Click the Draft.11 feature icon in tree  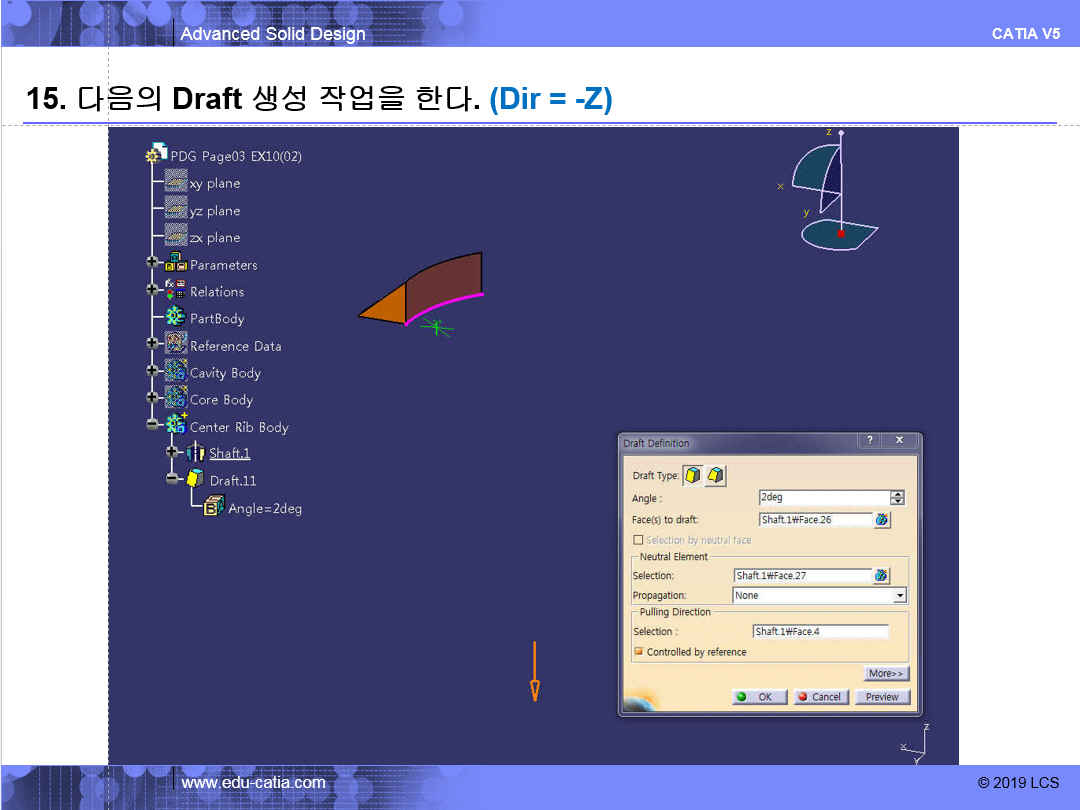point(195,480)
